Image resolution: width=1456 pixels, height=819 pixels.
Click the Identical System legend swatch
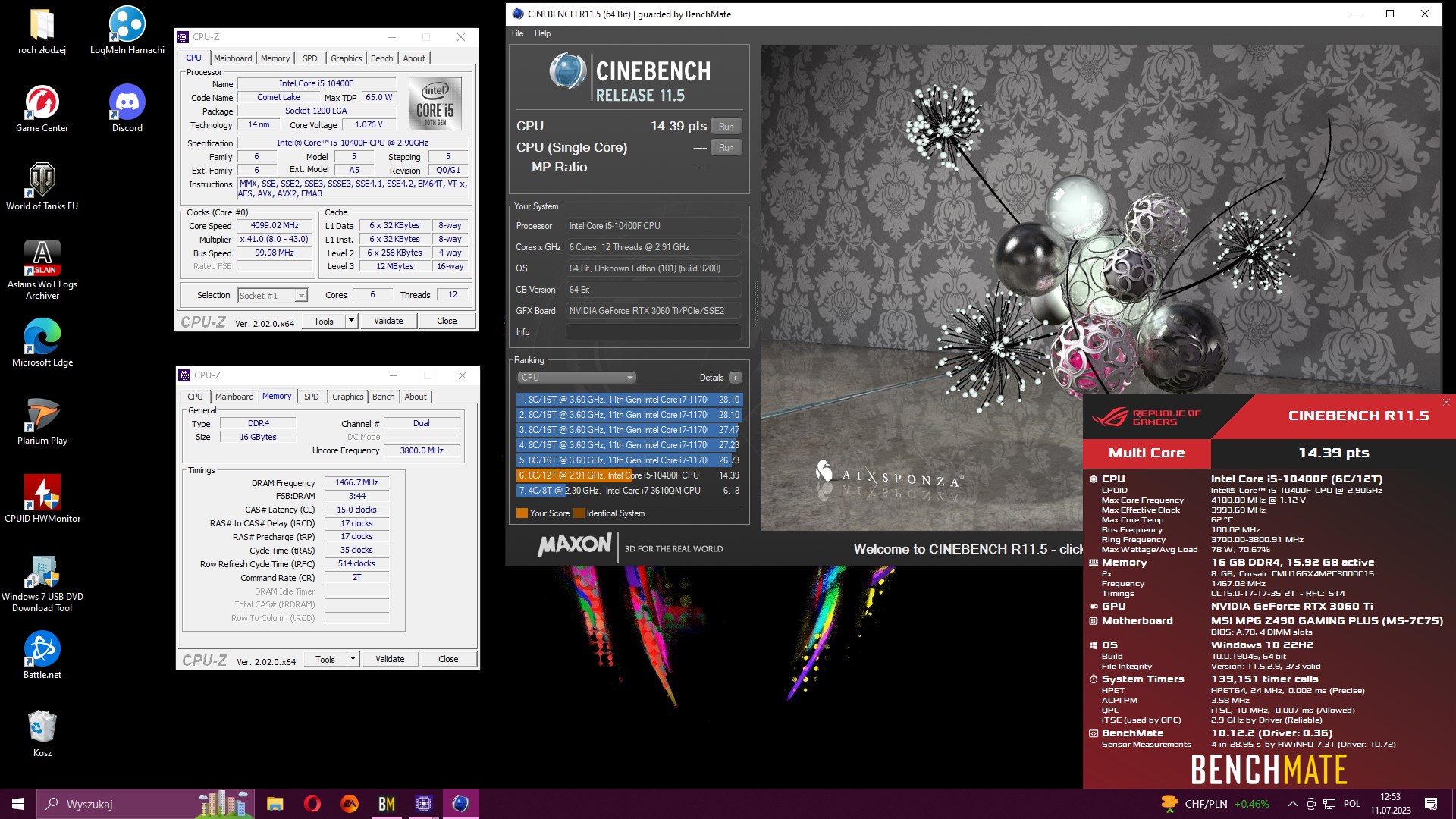click(x=579, y=513)
